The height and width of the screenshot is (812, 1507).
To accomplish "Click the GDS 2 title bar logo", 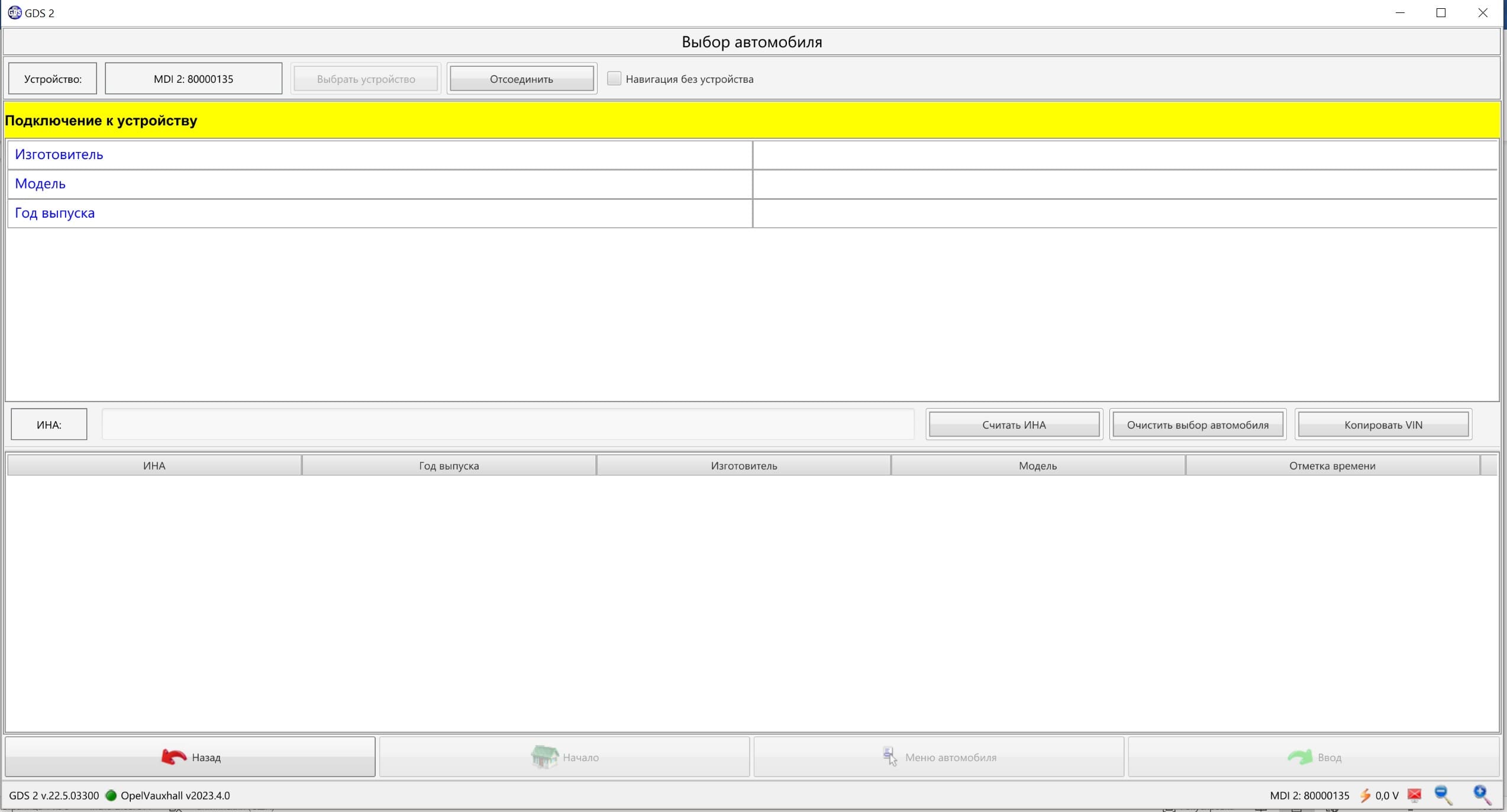I will tap(14, 12).
